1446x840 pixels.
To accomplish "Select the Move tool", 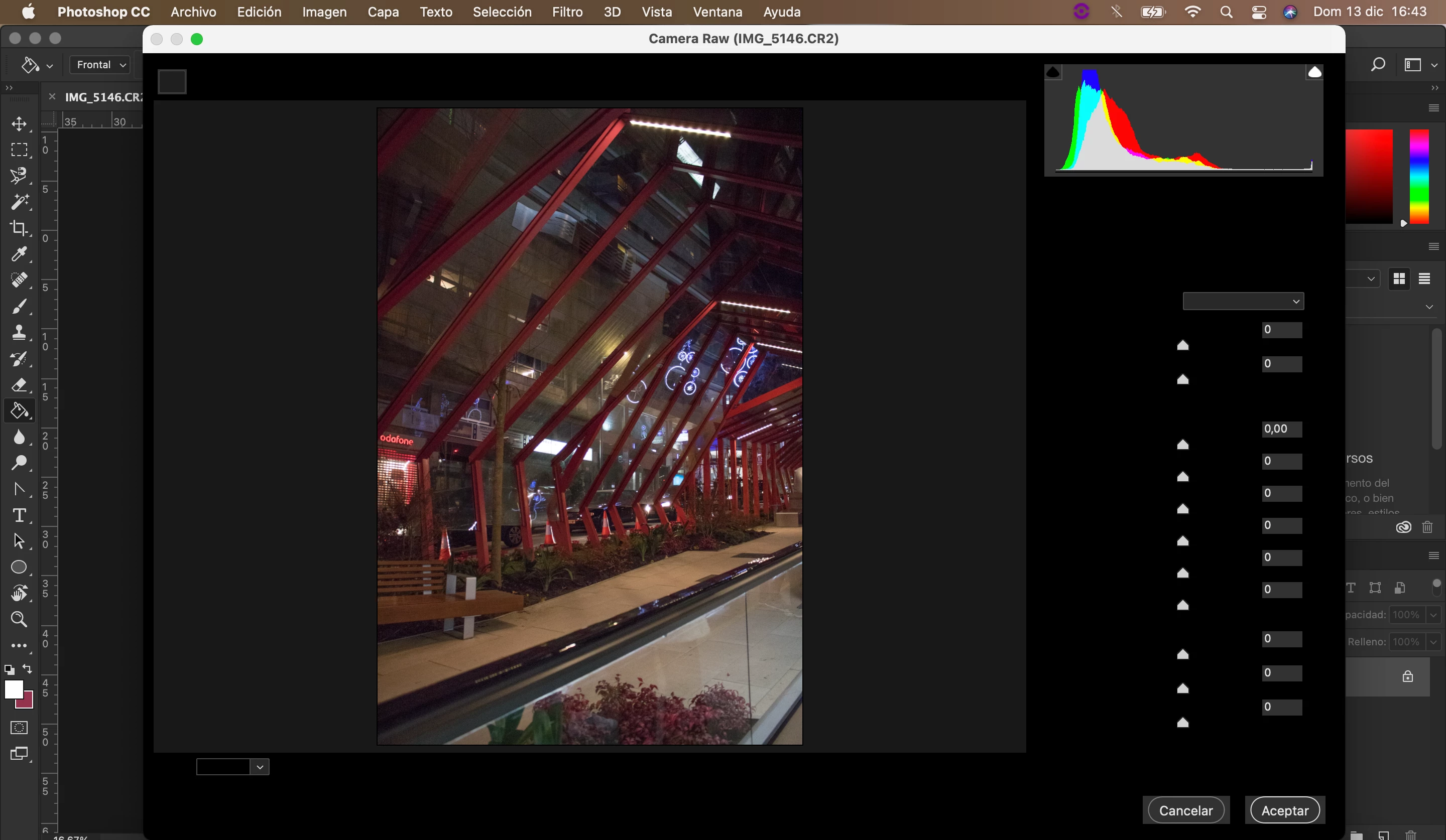I will click(x=19, y=124).
